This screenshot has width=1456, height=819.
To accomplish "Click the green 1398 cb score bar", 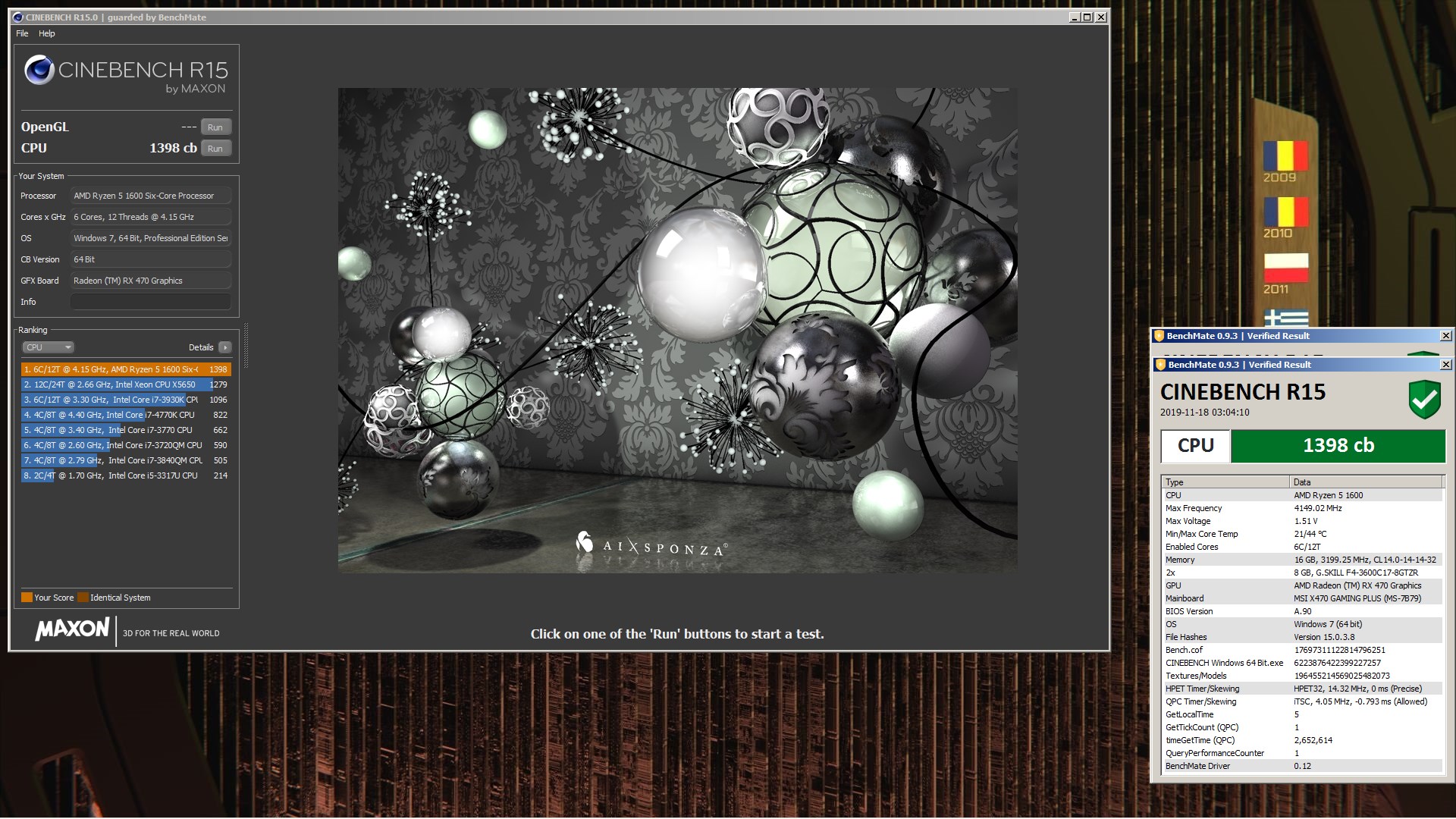I will click(x=1338, y=446).
